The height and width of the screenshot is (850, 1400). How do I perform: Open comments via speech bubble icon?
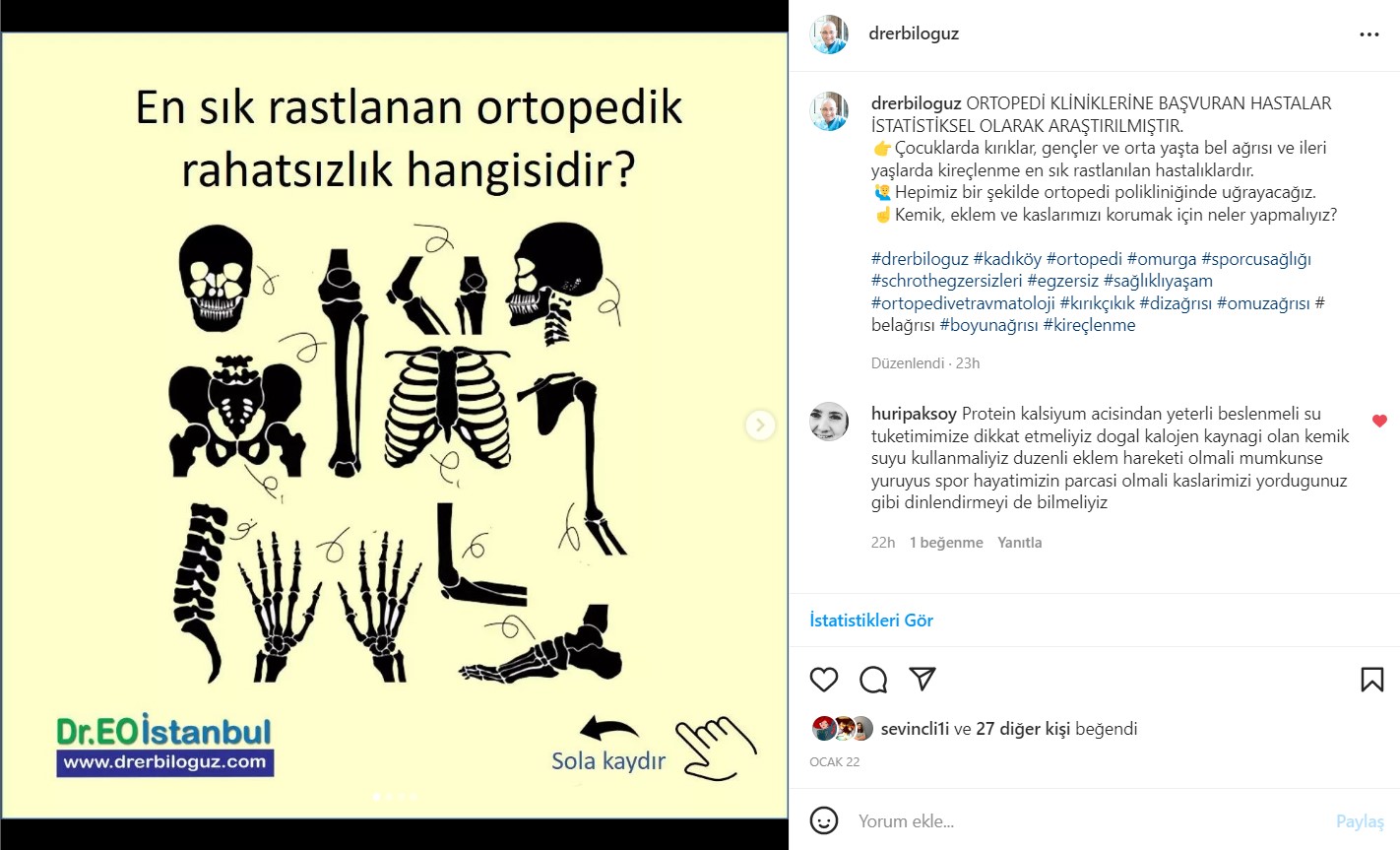[x=873, y=680]
